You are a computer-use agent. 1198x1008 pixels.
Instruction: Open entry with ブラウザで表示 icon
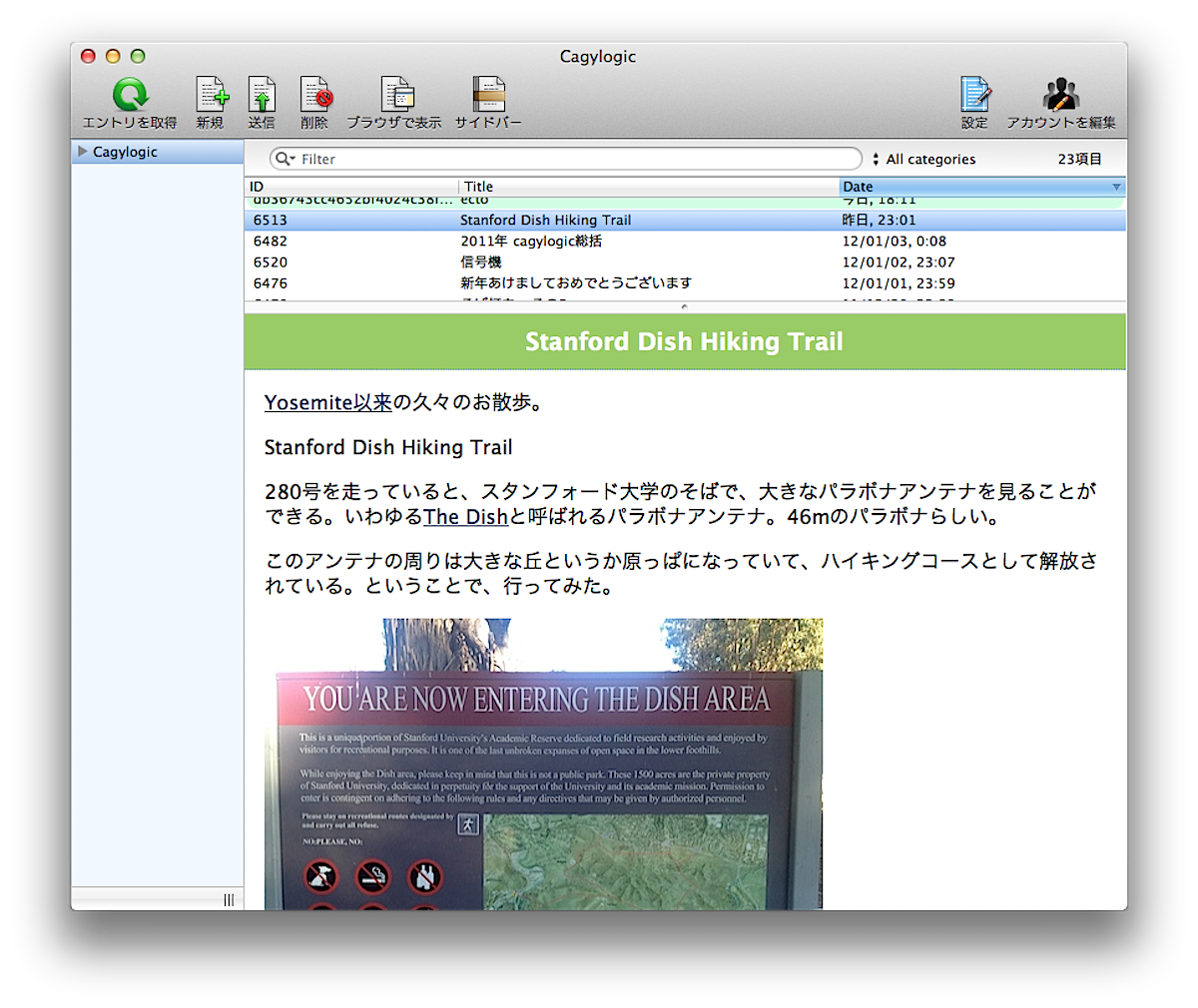click(x=395, y=96)
